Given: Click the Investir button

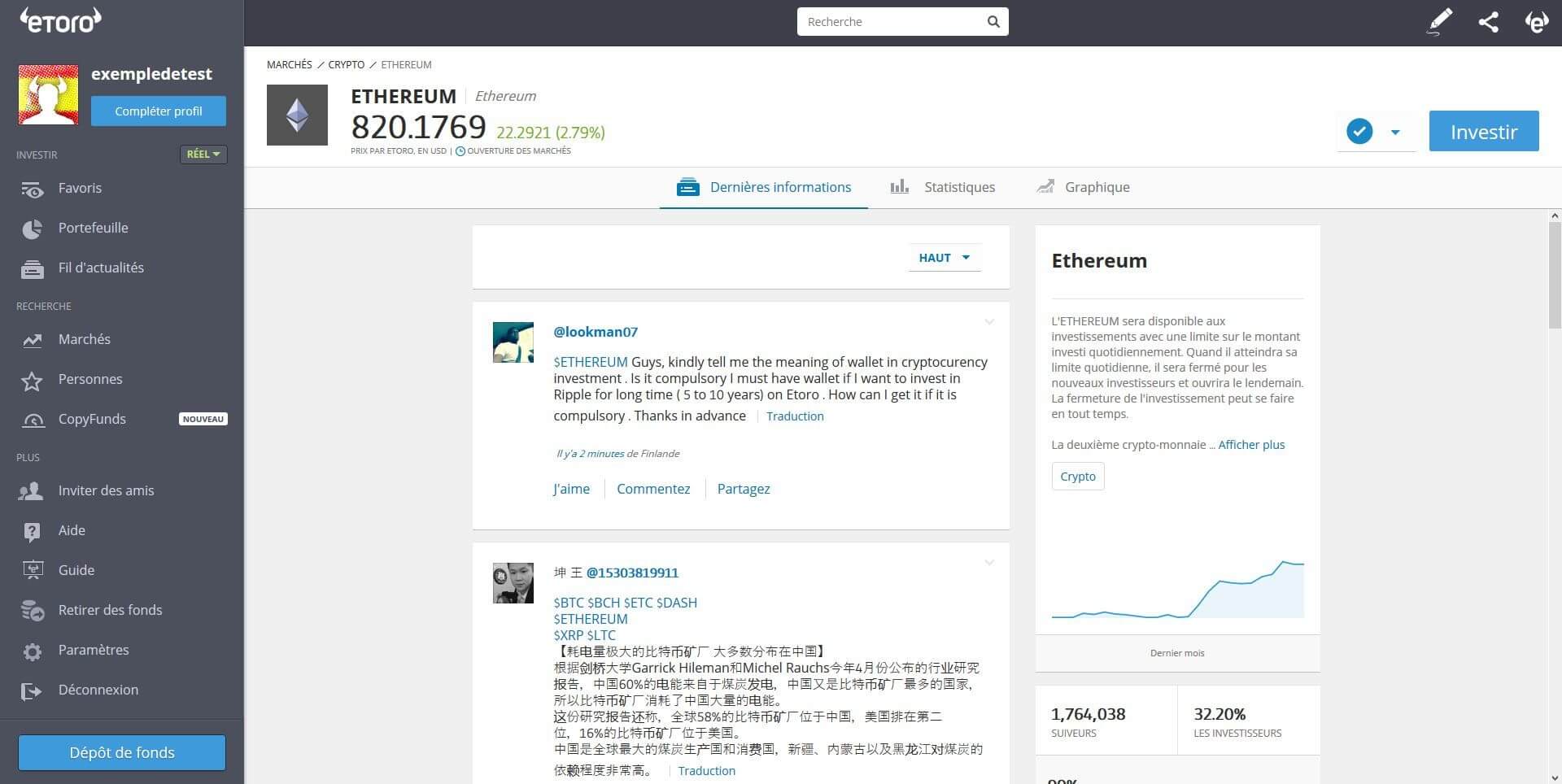Looking at the screenshot, I should (1484, 131).
